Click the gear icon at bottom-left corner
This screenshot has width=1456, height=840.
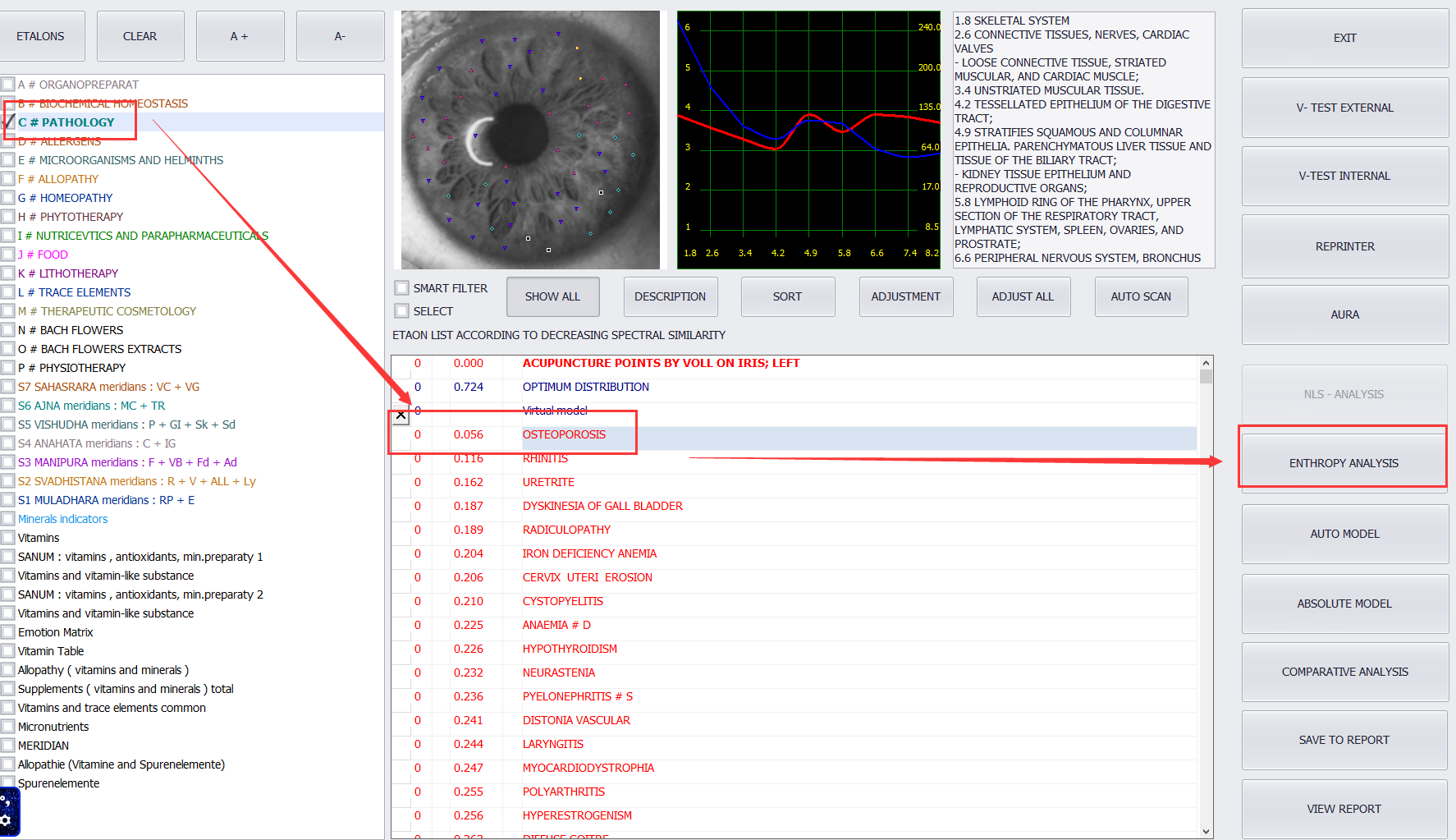pyautogui.click(x=6, y=819)
